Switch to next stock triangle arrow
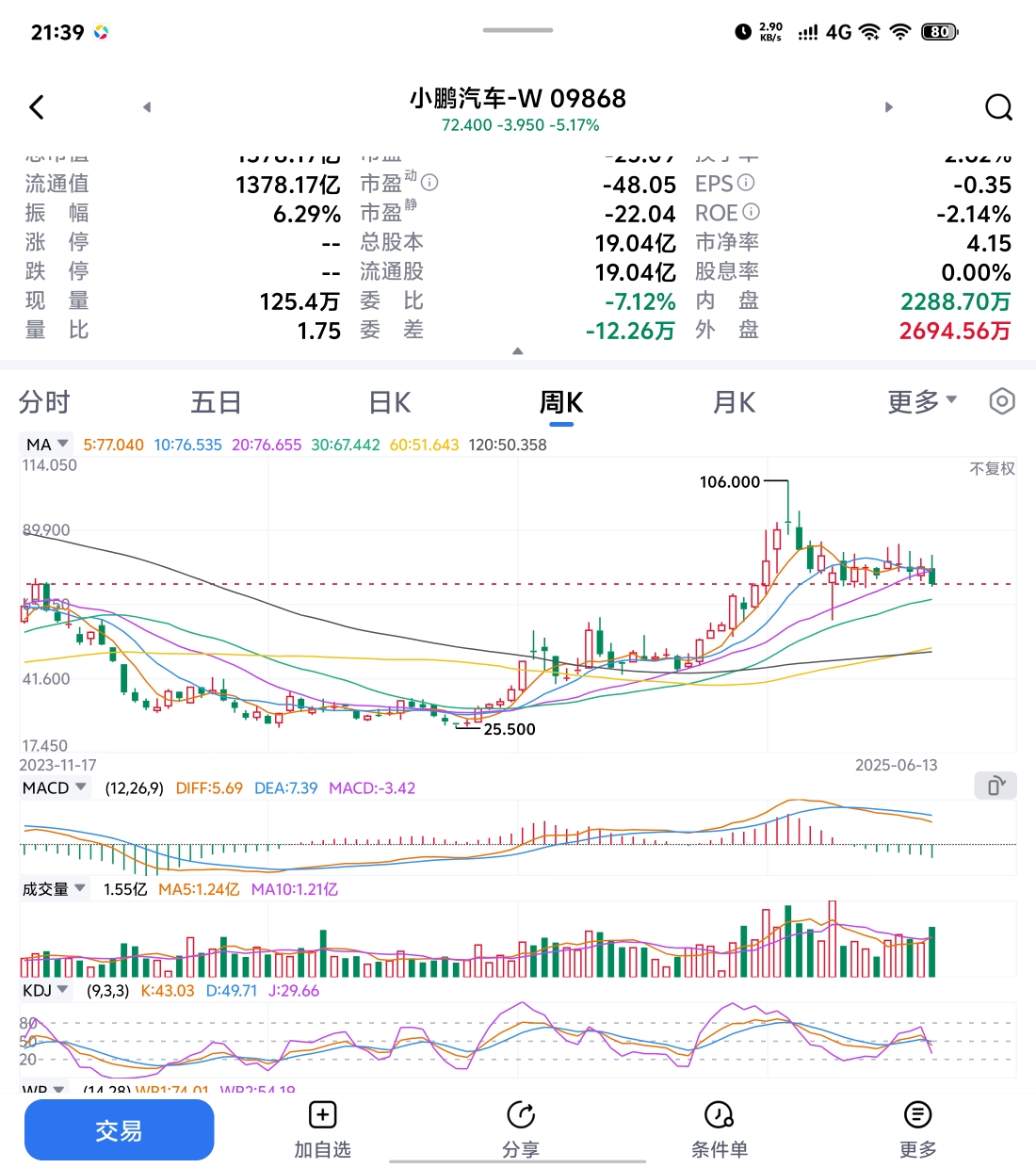The height and width of the screenshot is (1168, 1036). [x=888, y=107]
